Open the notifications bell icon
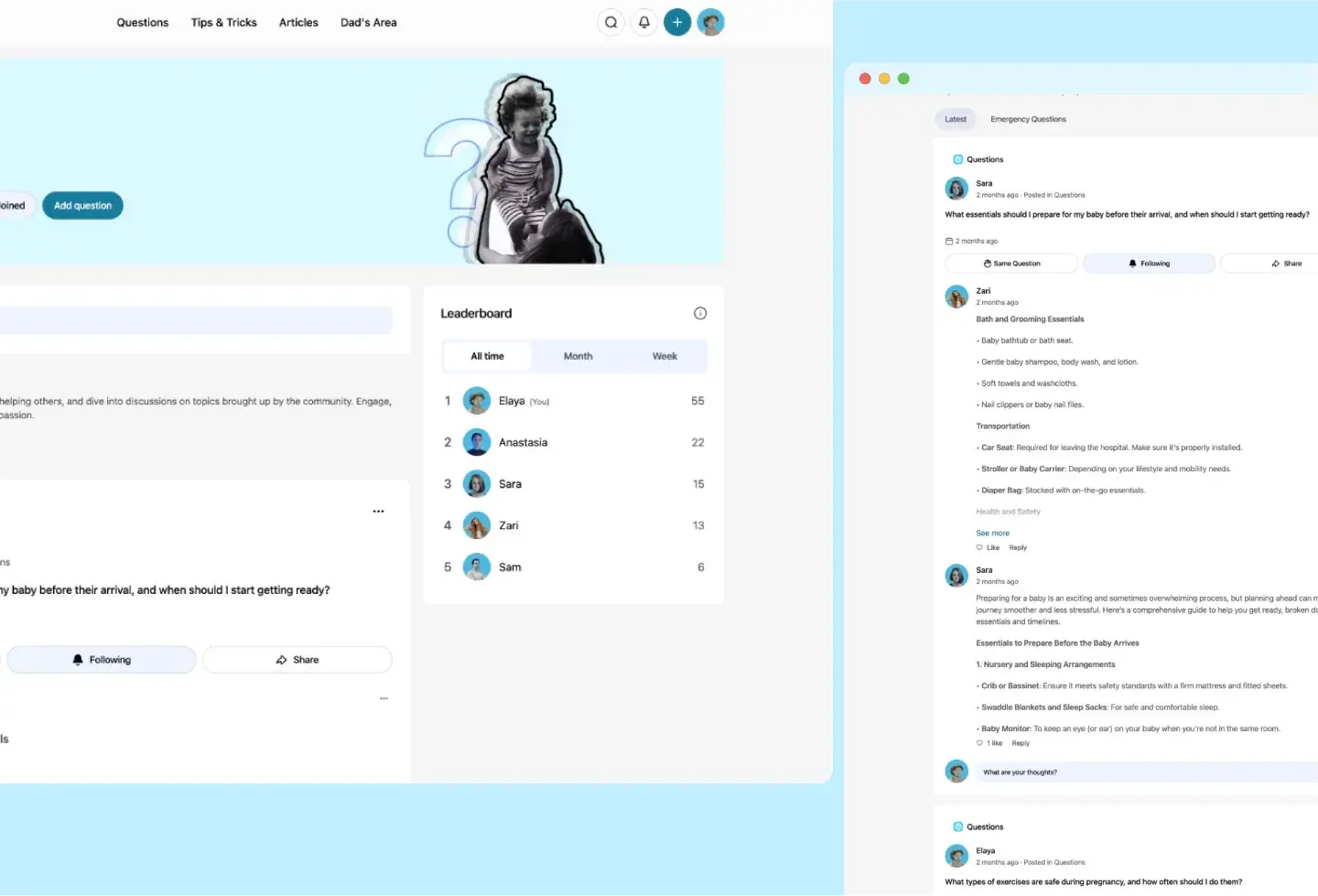 644,22
